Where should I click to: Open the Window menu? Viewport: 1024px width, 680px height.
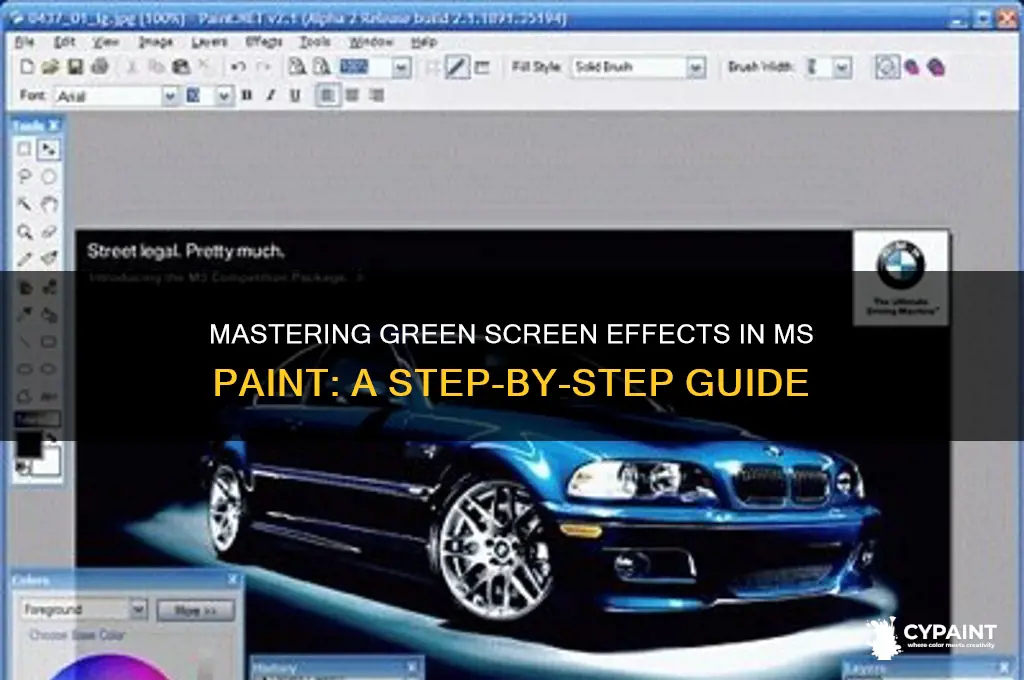pyautogui.click(x=370, y=42)
